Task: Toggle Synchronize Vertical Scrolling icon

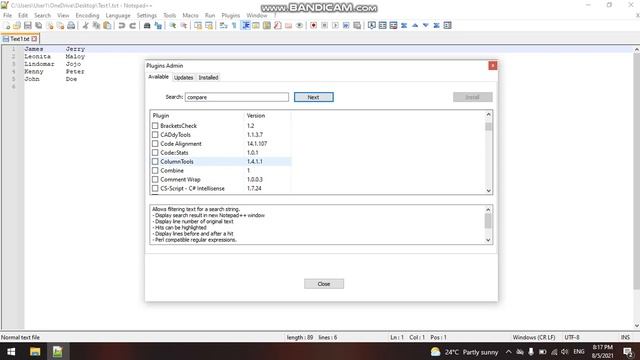Action: pos(198,25)
